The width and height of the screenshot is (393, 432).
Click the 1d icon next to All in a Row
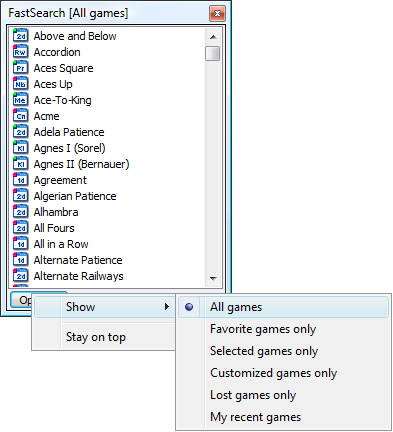click(x=20, y=244)
